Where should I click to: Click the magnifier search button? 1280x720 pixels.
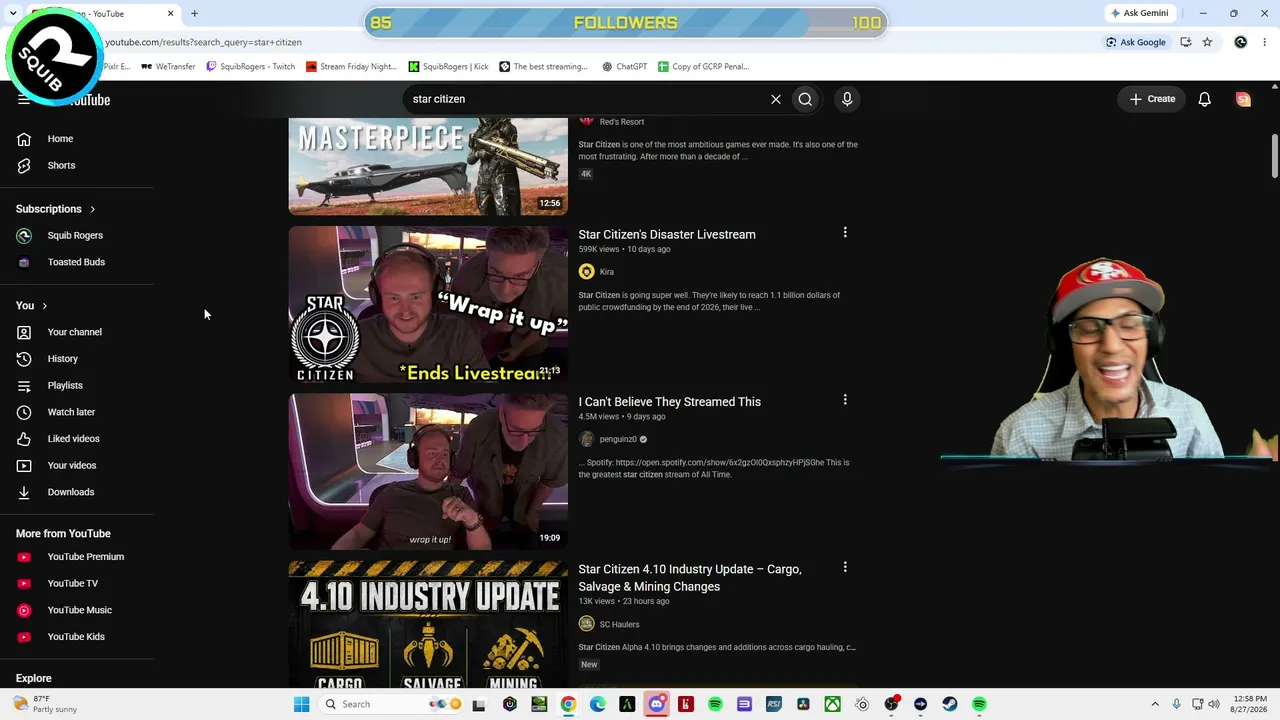[805, 99]
